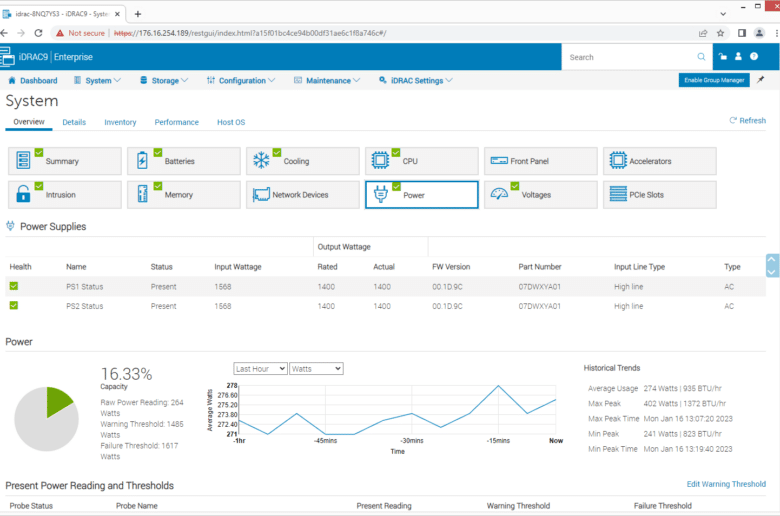Click the user profile icon in header
The image size is (780, 516).
pyautogui.click(x=738, y=56)
